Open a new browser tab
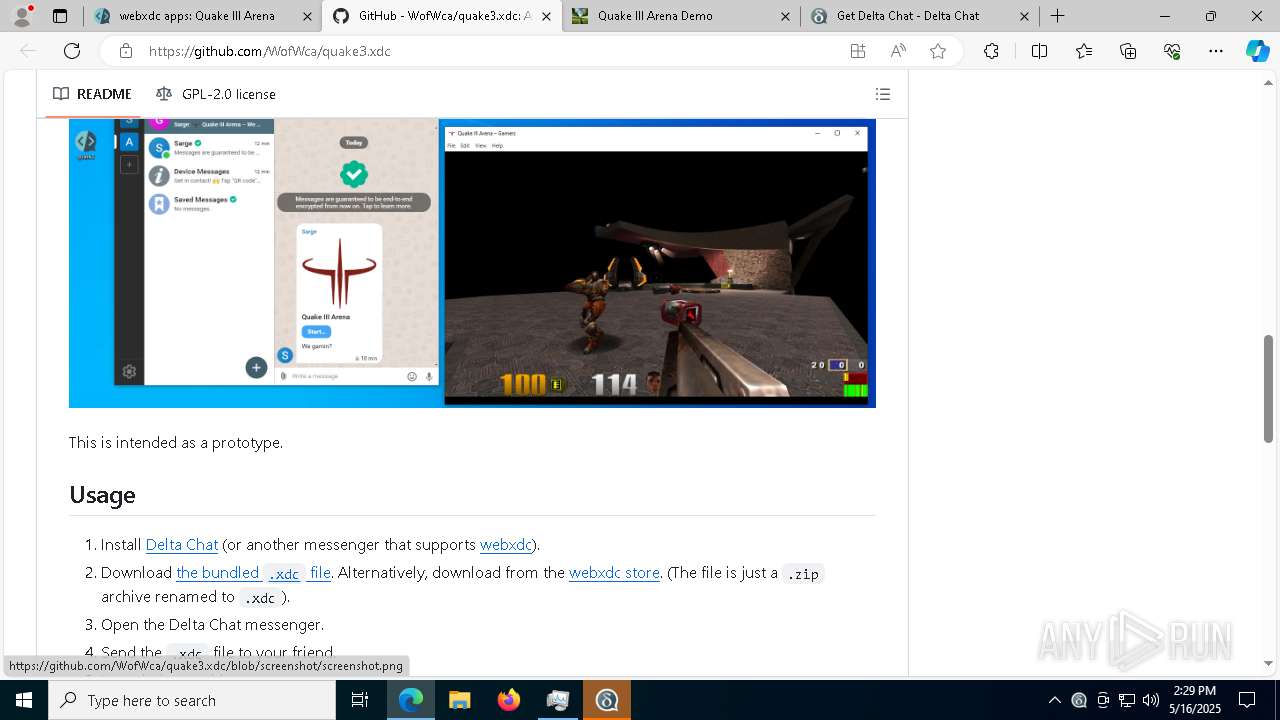Image resolution: width=1280 pixels, height=720 pixels. tap(1057, 16)
